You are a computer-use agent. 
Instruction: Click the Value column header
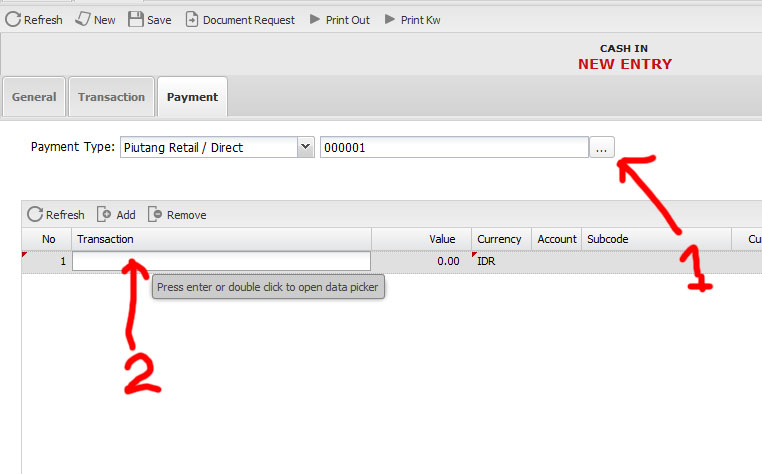421,239
